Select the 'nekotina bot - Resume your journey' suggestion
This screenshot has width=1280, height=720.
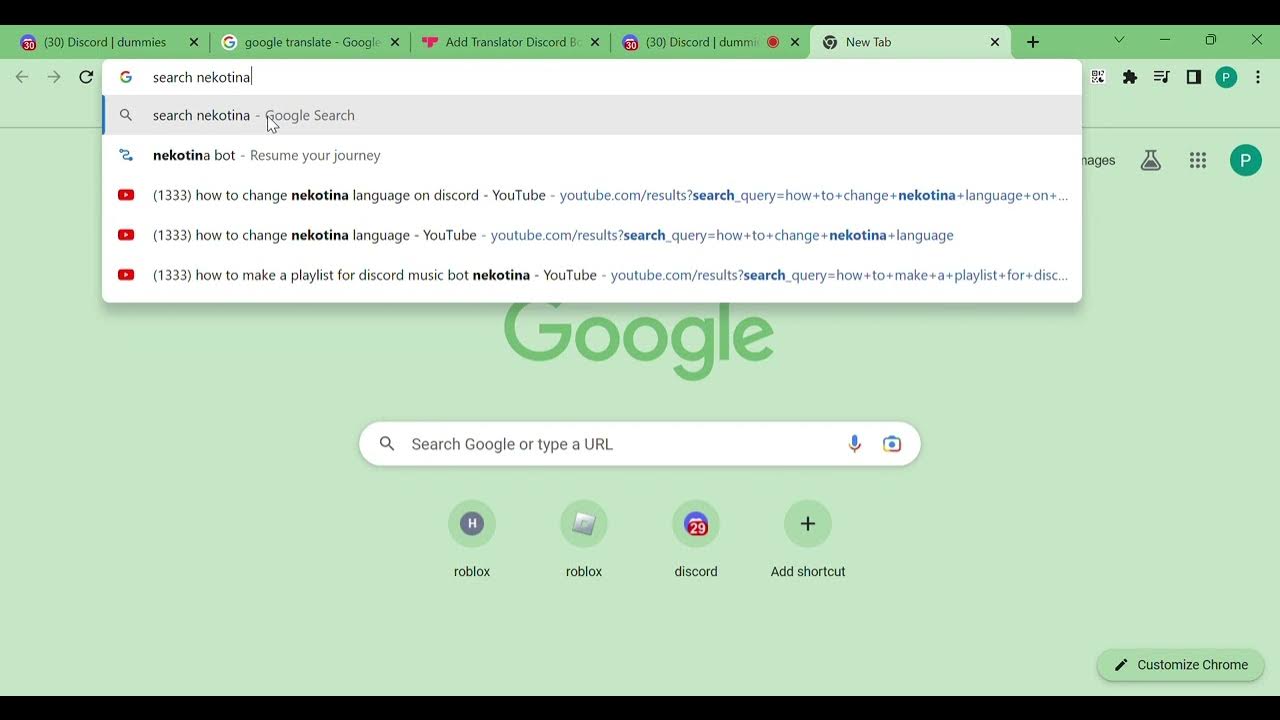click(x=592, y=155)
